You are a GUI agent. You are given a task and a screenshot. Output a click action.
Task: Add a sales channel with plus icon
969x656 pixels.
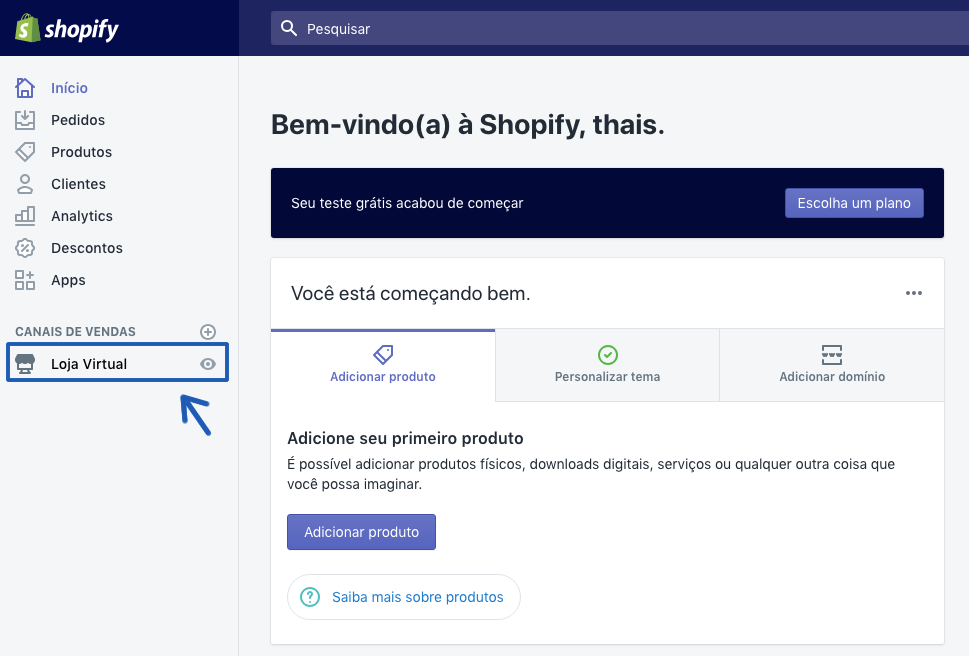point(208,332)
